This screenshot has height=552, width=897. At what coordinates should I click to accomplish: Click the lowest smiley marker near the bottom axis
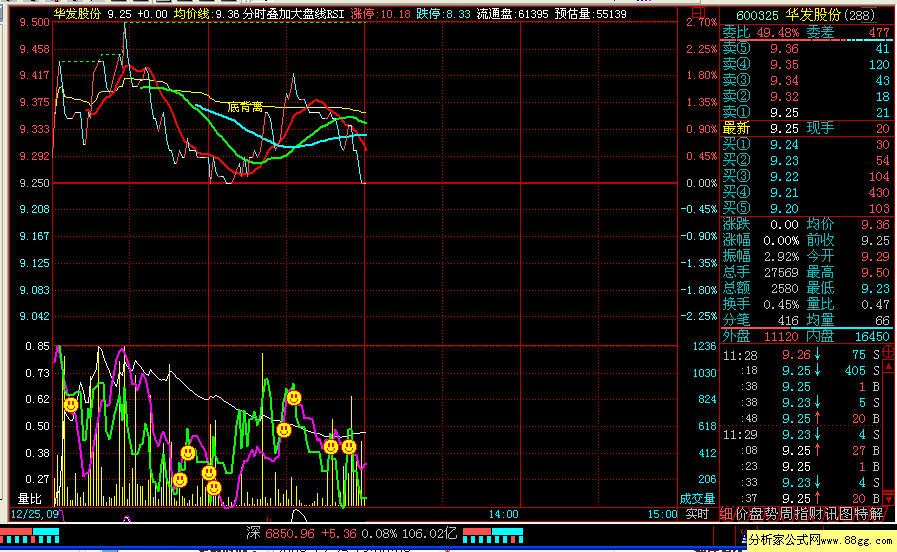point(214,487)
